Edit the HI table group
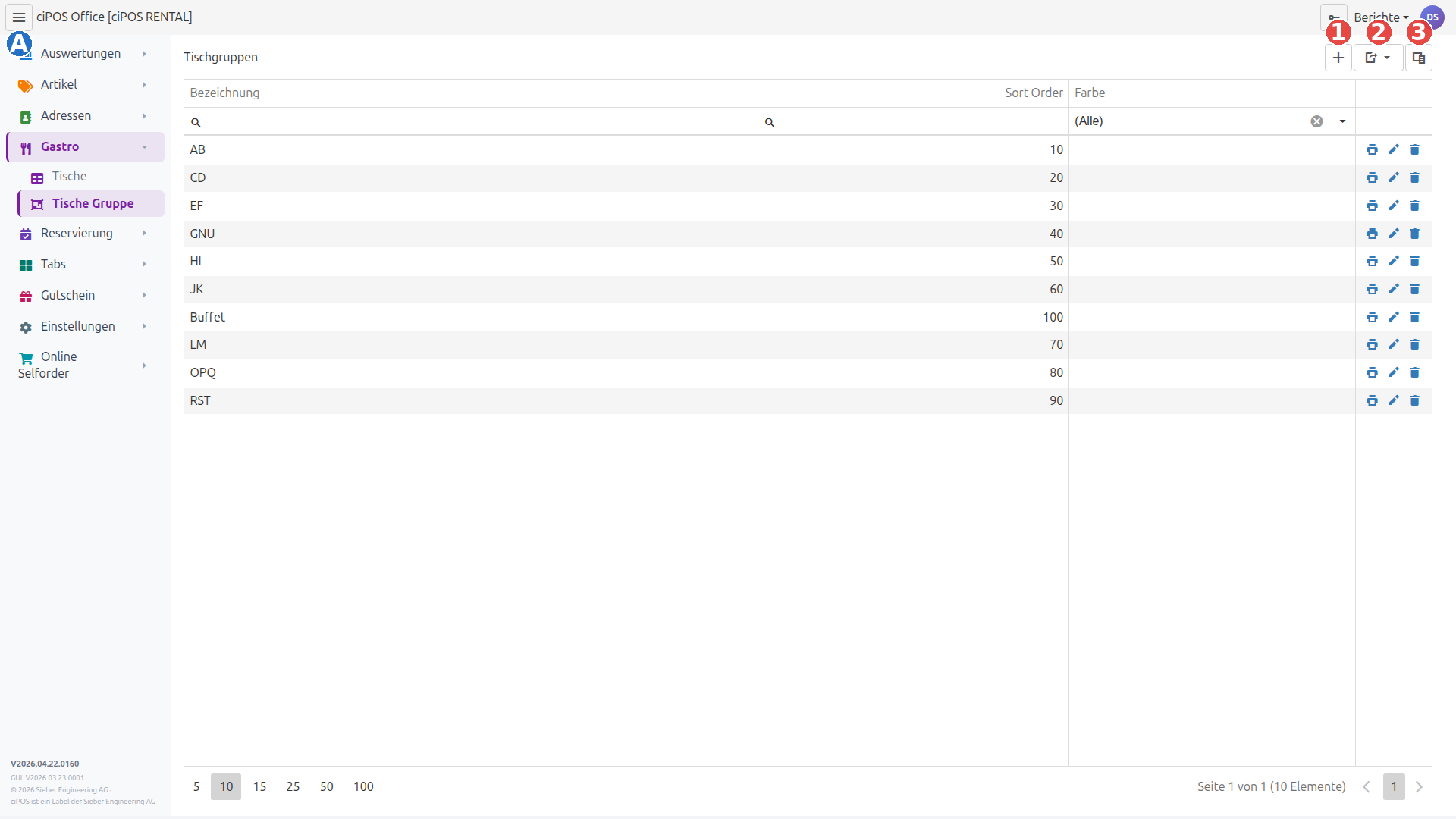Viewport: 1456px width, 819px height. click(1393, 261)
